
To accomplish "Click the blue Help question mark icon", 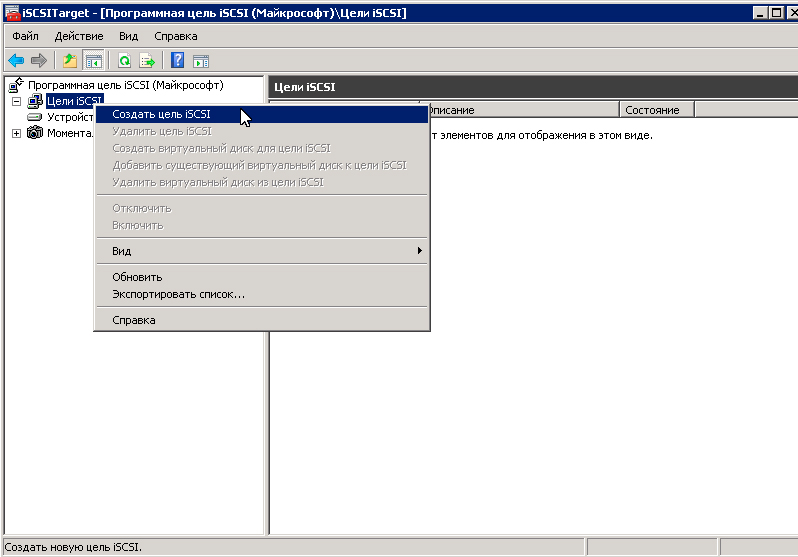I will (177, 61).
